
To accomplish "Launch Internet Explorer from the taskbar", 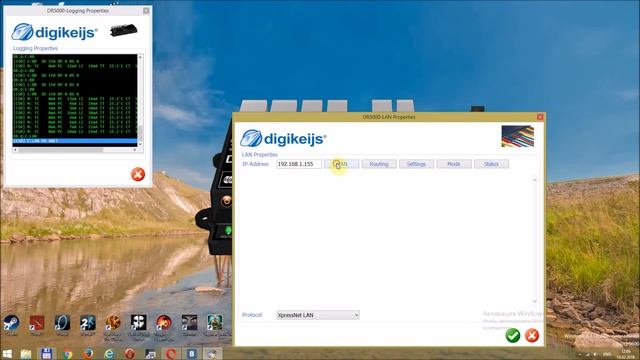I will pyautogui.click(x=109, y=353).
